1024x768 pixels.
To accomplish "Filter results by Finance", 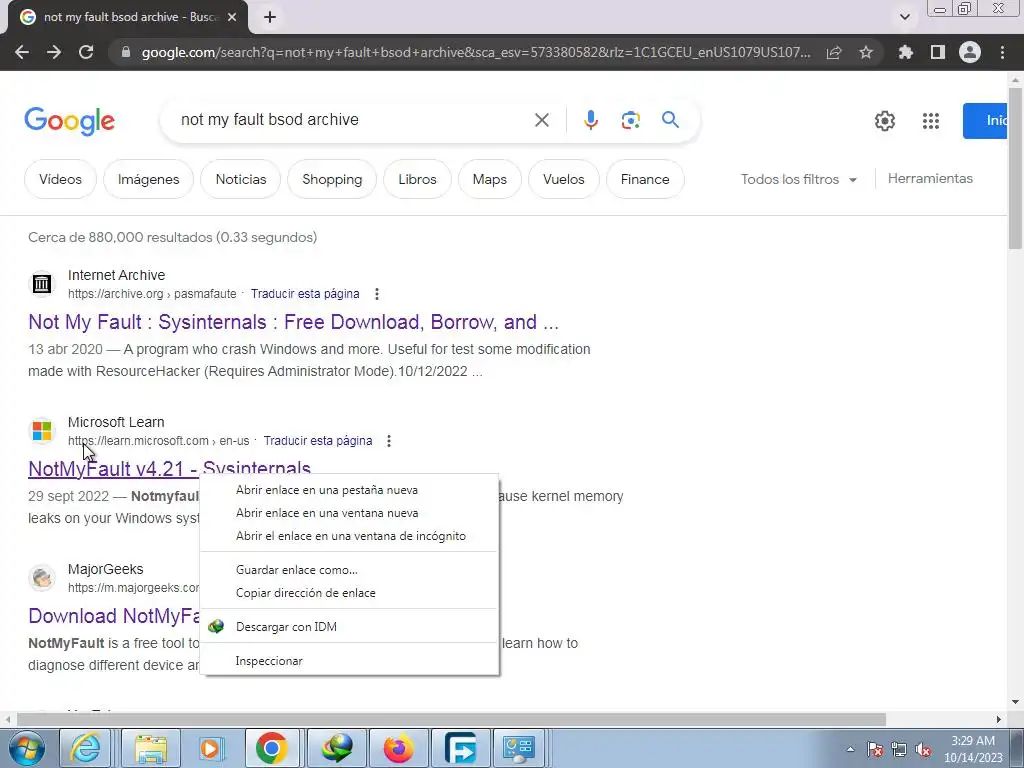I will [x=645, y=179].
